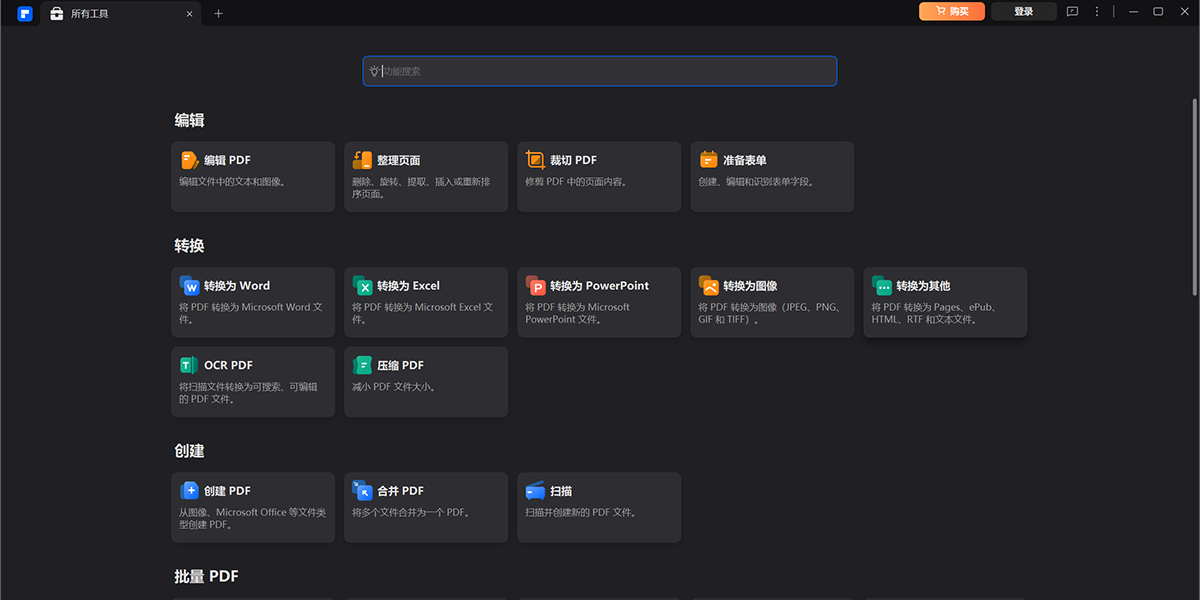
Task: Click the 转换为 PowerPoint icon
Action: (x=536, y=286)
